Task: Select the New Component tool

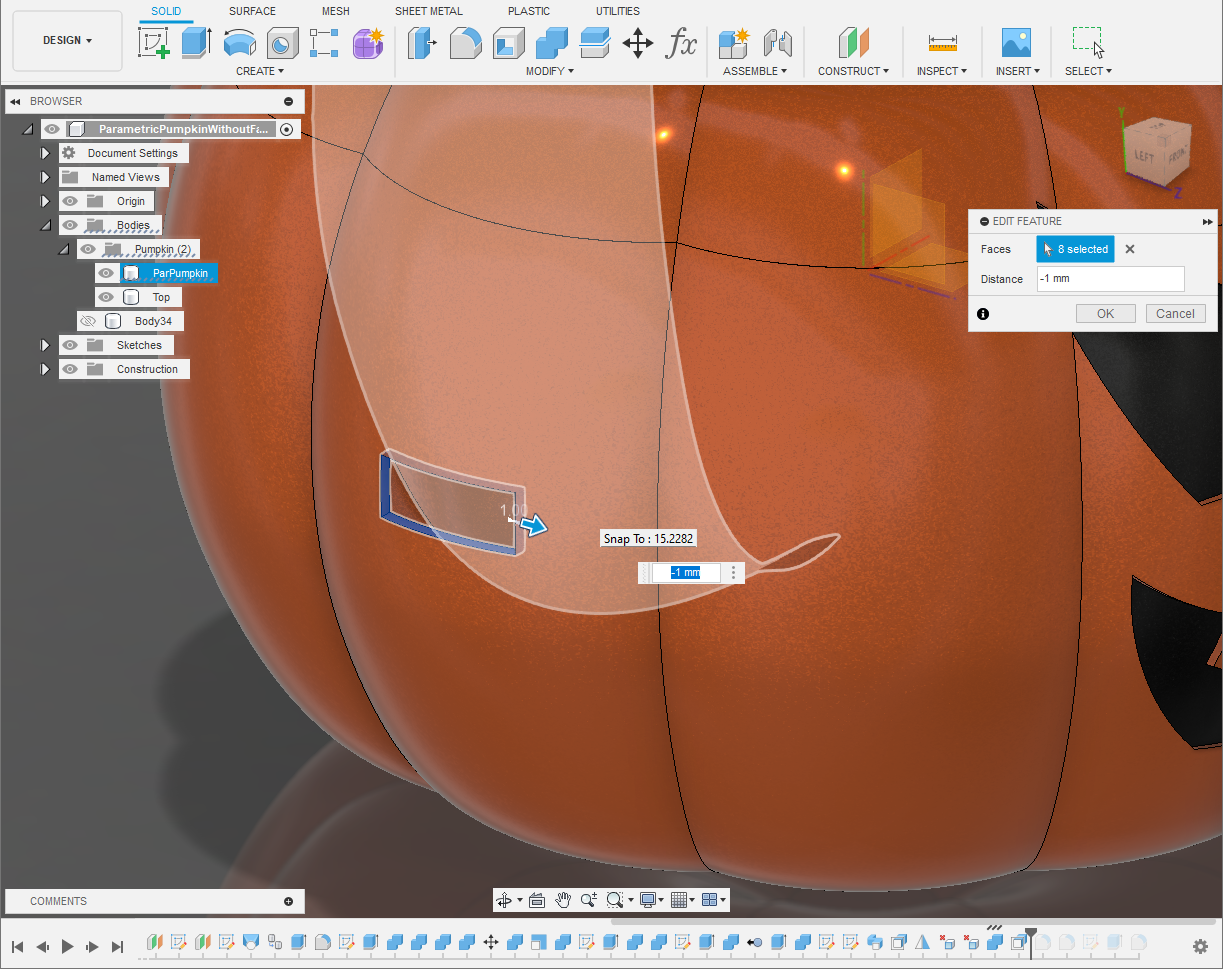Action: pos(734,43)
